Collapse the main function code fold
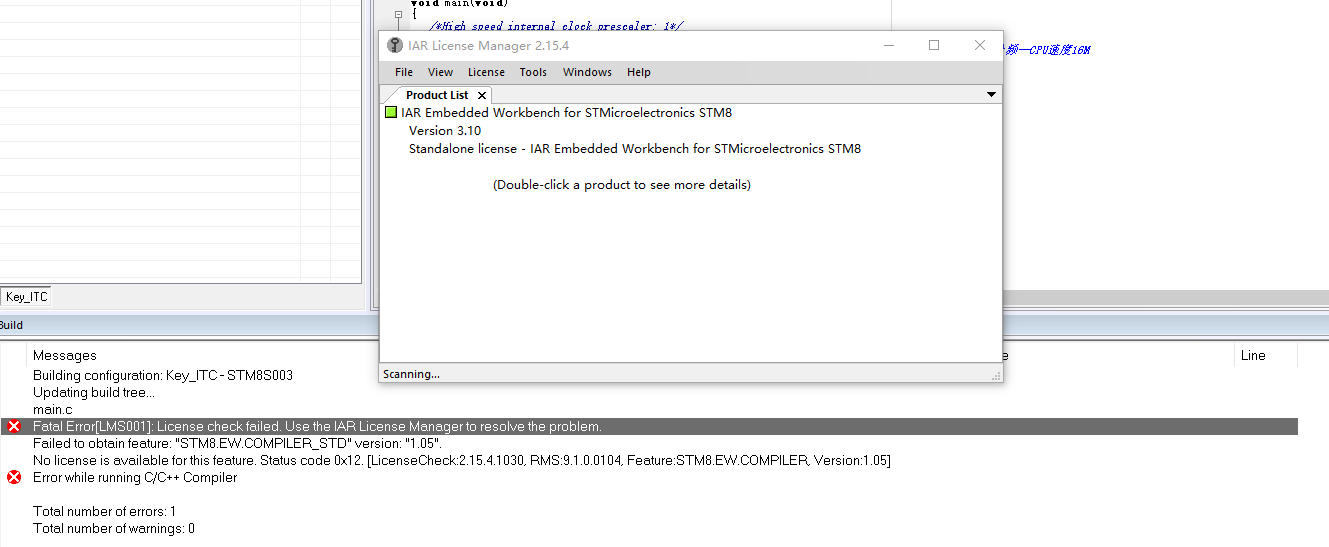 398,15
